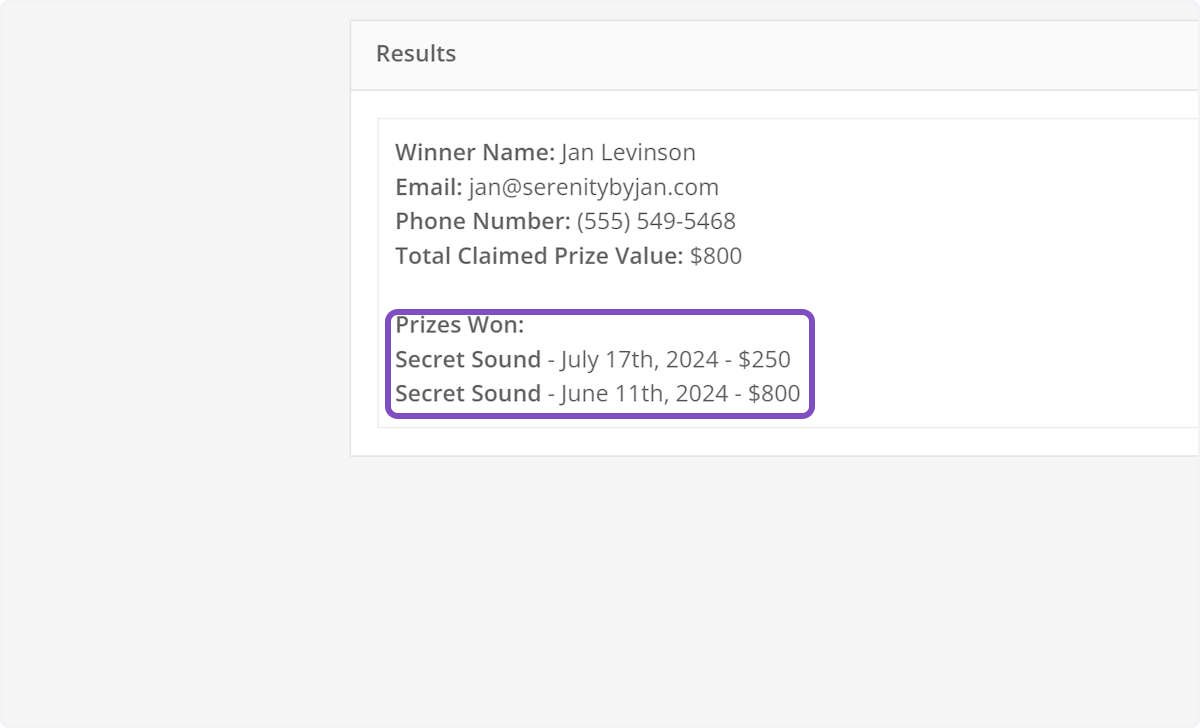Click the Total Claimed Prize Value label
This screenshot has height=728, width=1200.
pos(540,256)
